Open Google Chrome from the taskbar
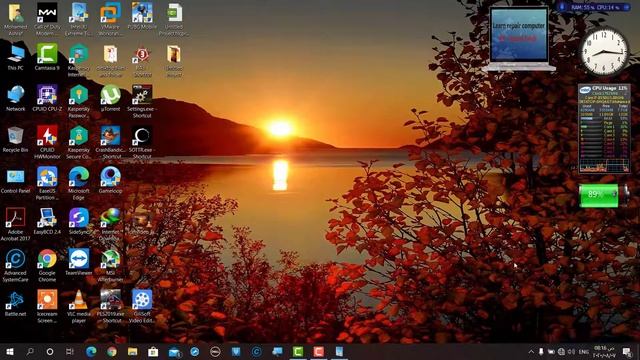This screenshot has height=360, width=640. [x=111, y=351]
